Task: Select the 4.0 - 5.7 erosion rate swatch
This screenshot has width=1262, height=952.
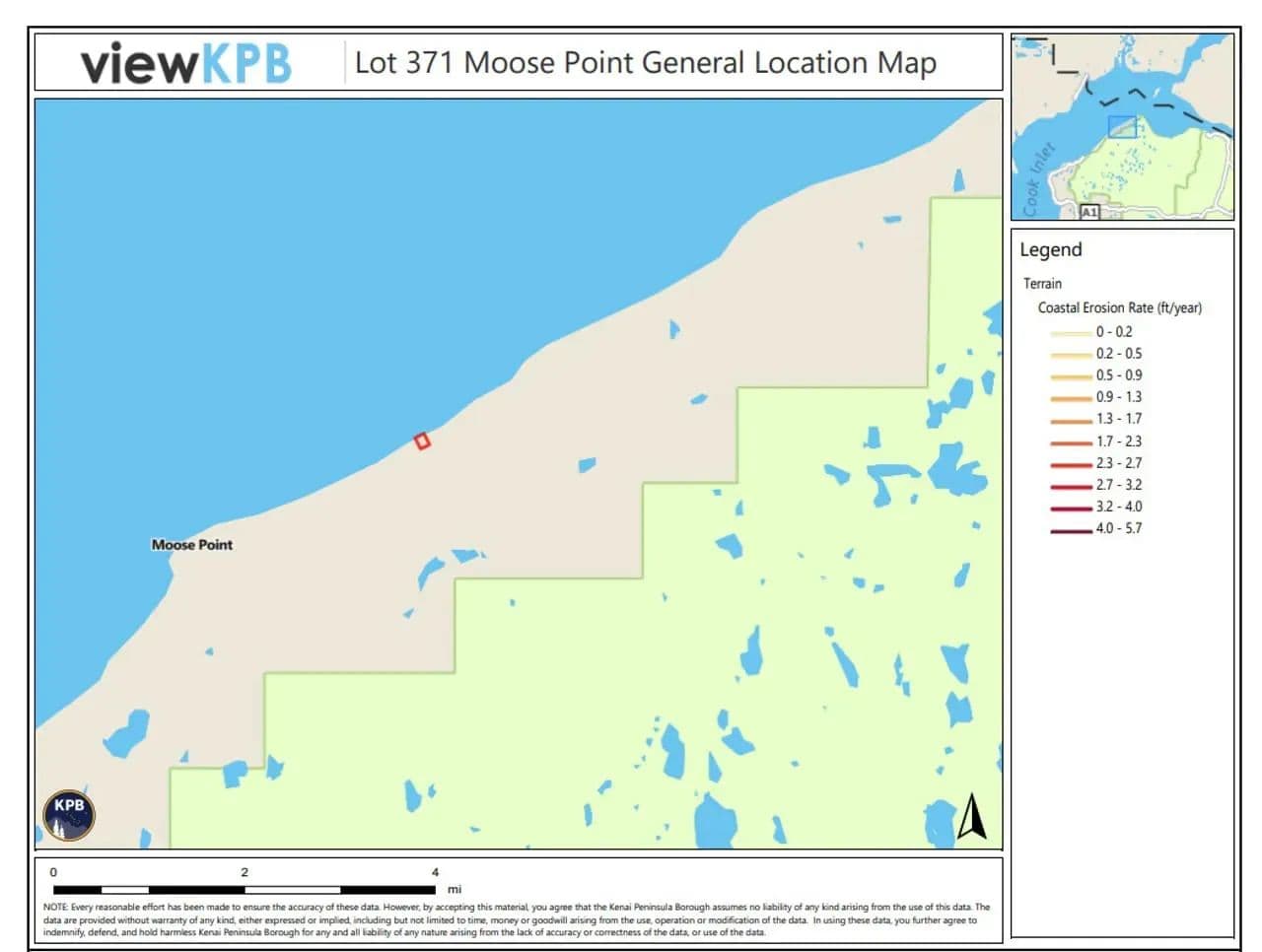Action: tap(1071, 529)
